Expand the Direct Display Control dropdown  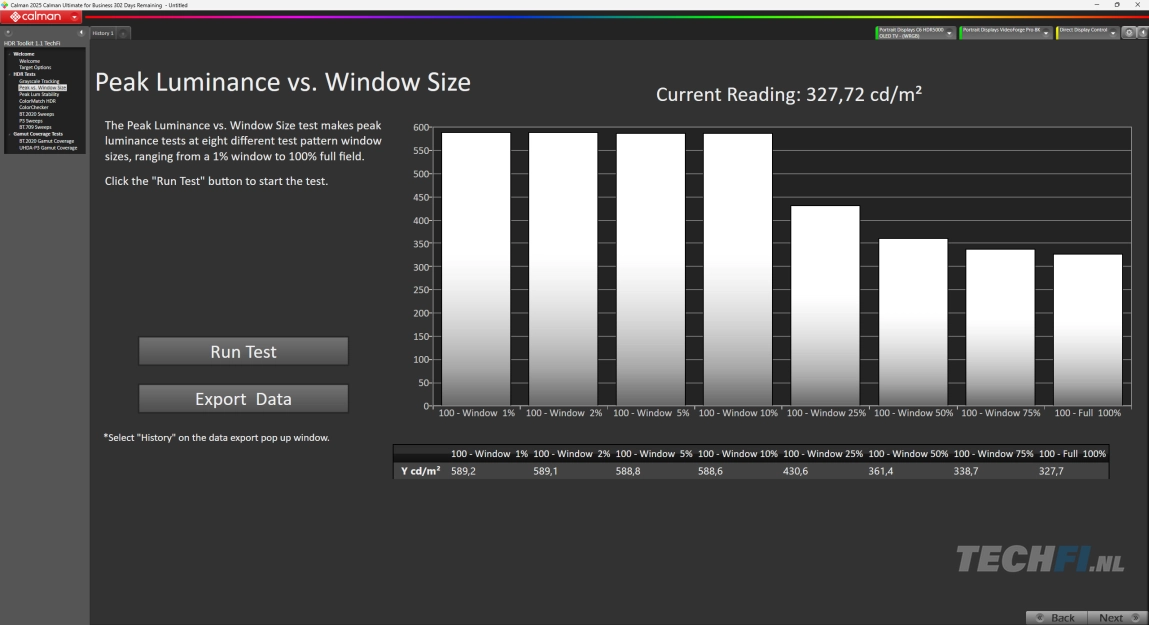[x=1113, y=33]
